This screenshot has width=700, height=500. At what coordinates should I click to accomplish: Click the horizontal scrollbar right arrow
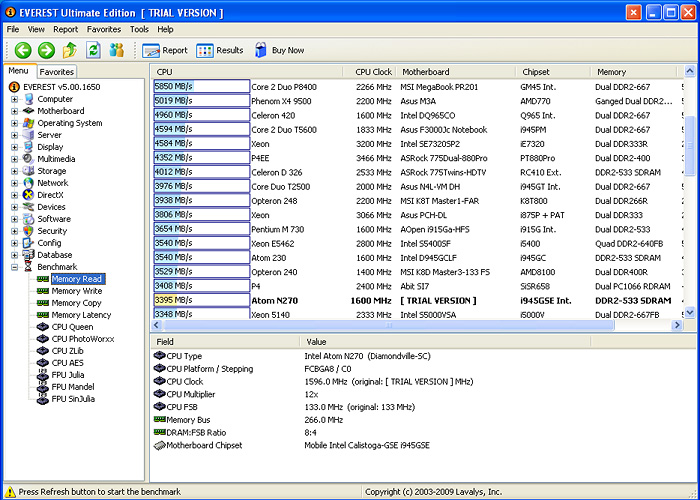[677, 325]
